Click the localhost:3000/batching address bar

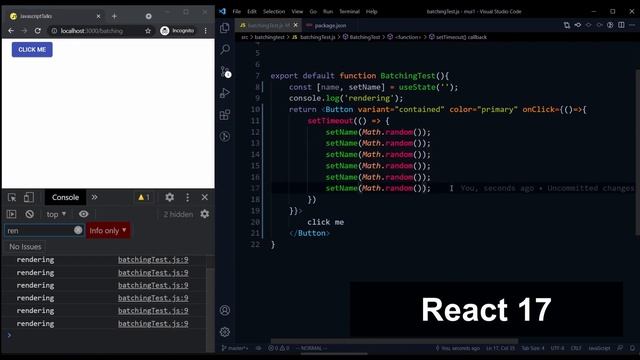(92, 31)
